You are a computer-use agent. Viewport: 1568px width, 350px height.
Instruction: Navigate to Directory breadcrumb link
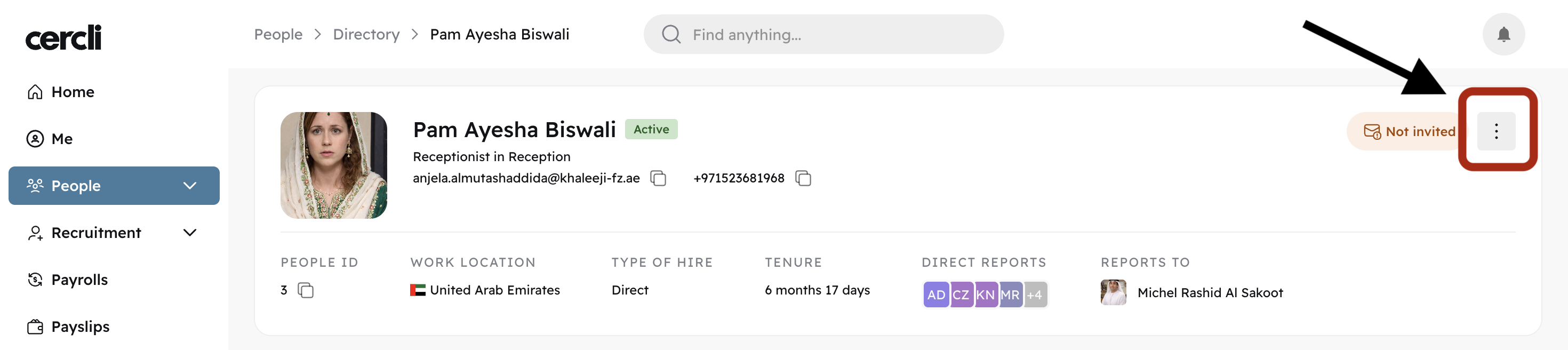[x=366, y=35]
